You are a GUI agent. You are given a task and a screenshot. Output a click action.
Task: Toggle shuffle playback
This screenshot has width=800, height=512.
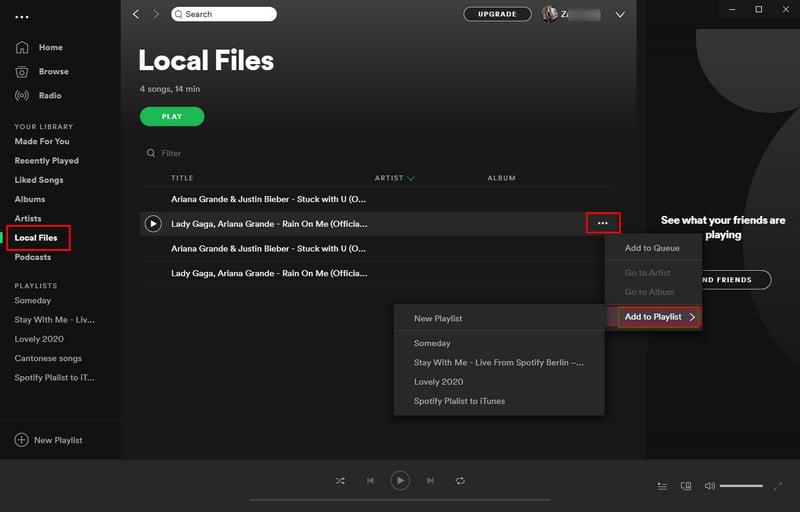pyautogui.click(x=340, y=481)
